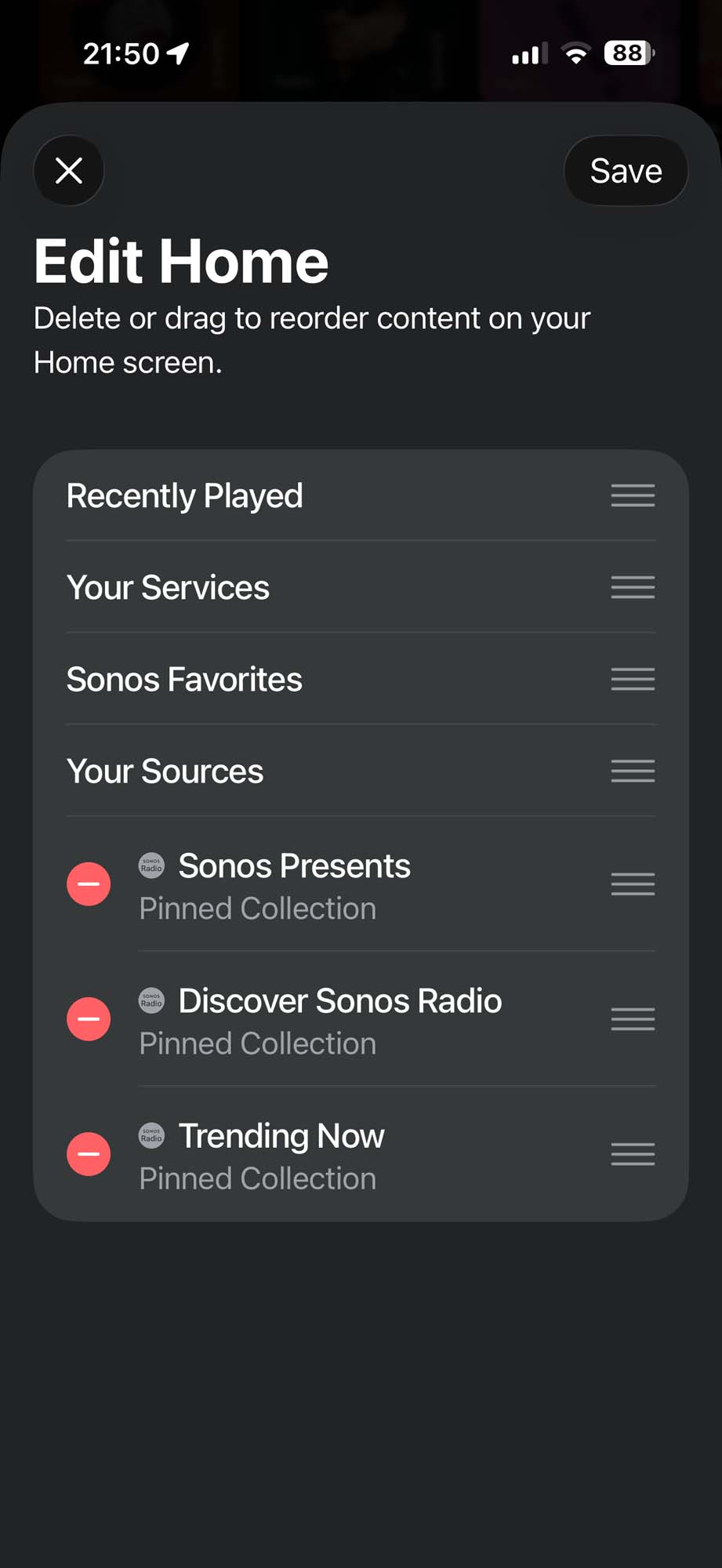Select the Your Sources row

[361, 771]
